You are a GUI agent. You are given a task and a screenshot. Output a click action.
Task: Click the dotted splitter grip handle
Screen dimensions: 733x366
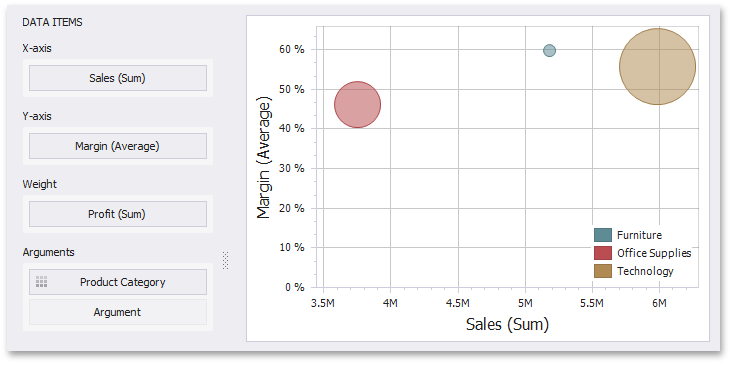tap(226, 260)
